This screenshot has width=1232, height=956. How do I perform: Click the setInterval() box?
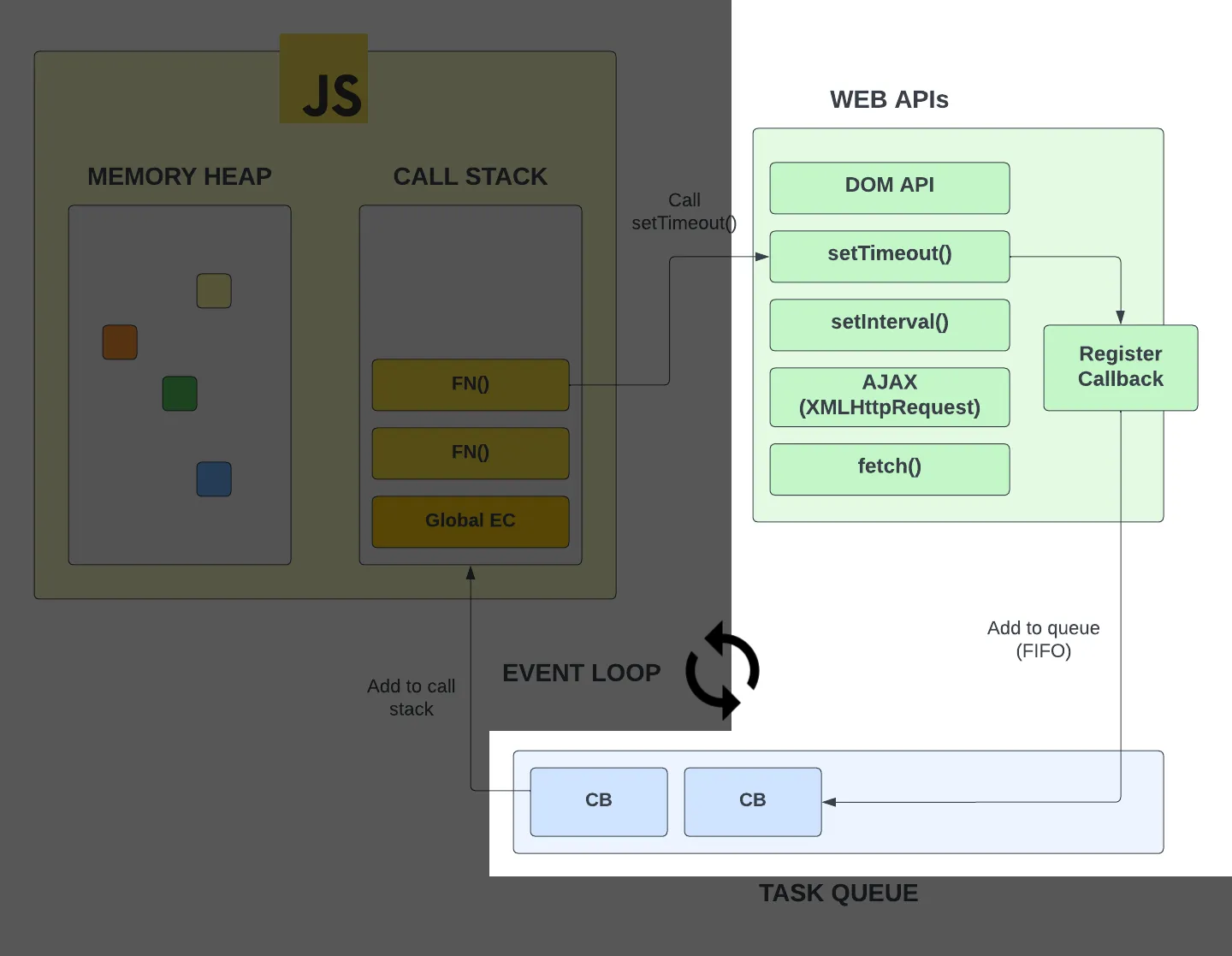coord(889,324)
